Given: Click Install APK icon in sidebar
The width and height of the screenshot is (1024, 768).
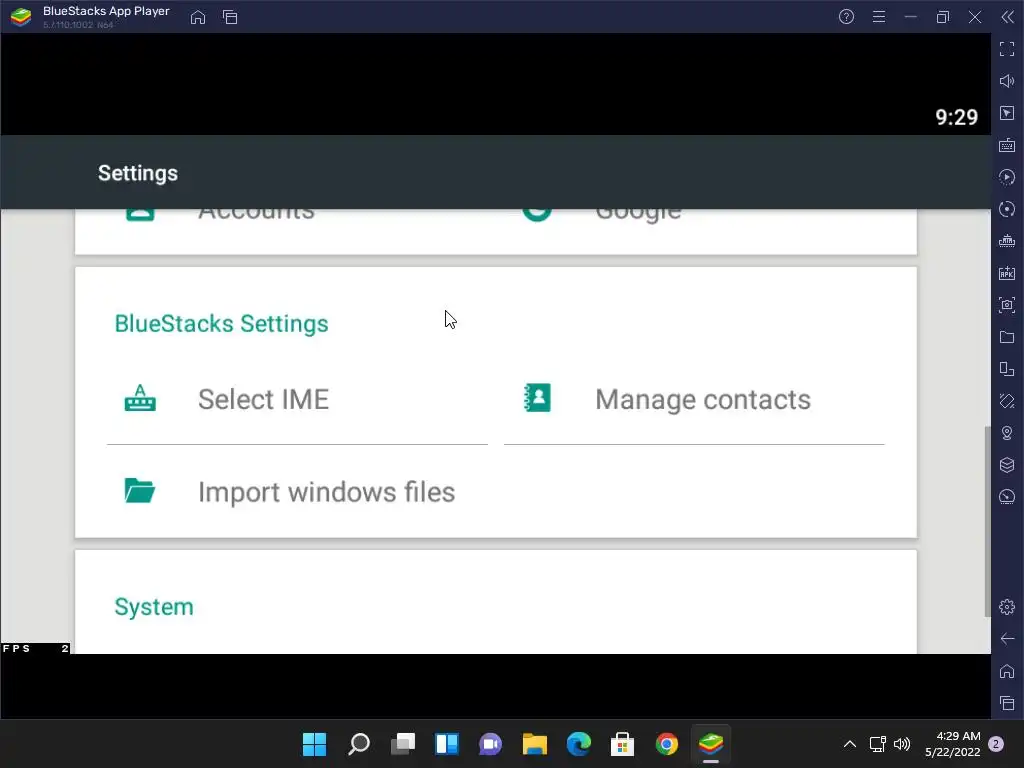Looking at the screenshot, I should [x=1007, y=273].
